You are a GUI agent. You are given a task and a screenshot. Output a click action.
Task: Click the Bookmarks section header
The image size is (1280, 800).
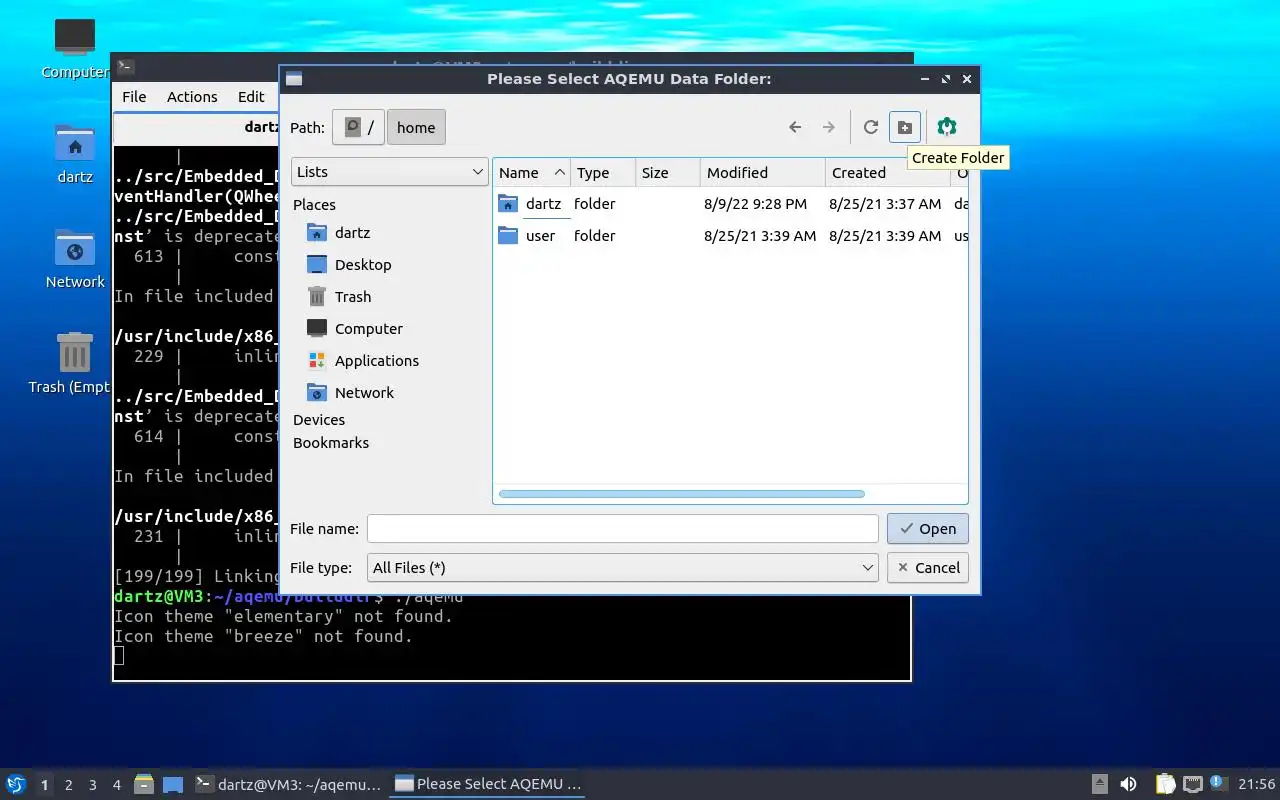coord(331,443)
